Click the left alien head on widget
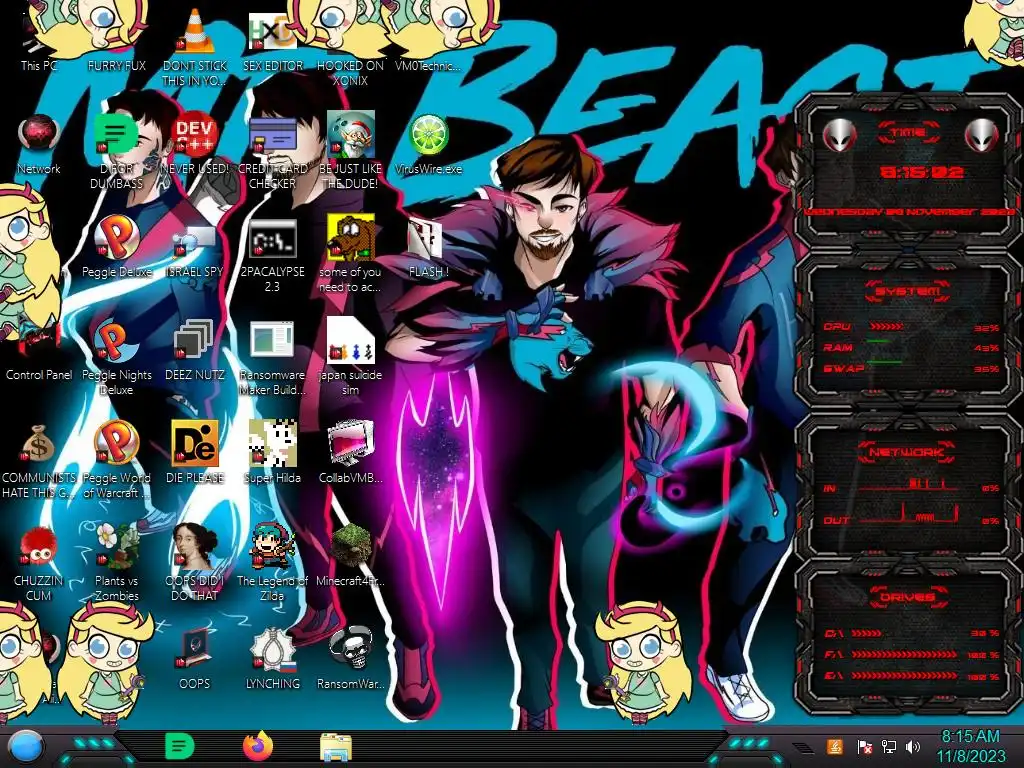Viewport: 1024px width, 768px height. pos(840,136)
